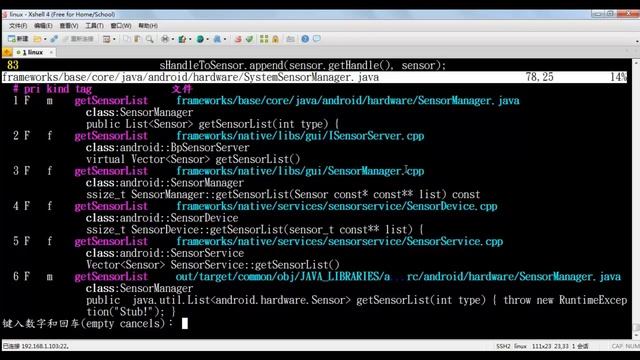The width and height of the screenshot is (640, 360).
Task: Open the 编辑(E) menu
Action: tap(43, 26)
